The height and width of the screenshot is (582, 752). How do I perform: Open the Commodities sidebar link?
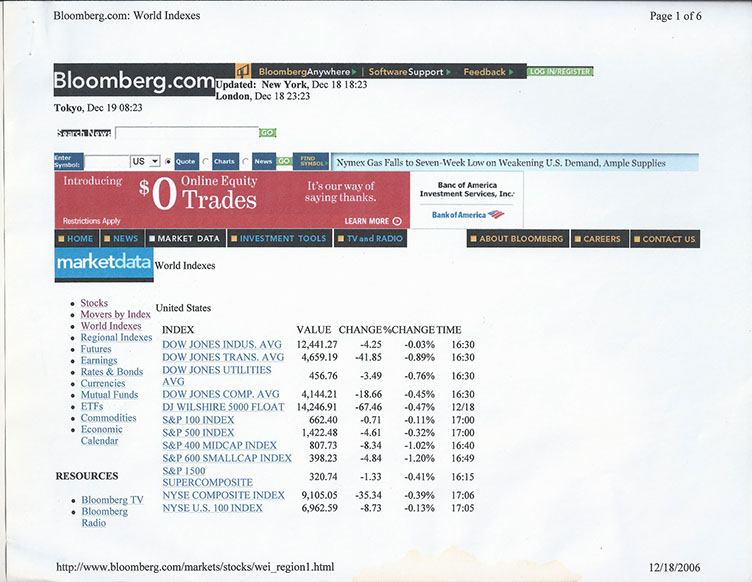pyautogui.click(x=108, y=418)
